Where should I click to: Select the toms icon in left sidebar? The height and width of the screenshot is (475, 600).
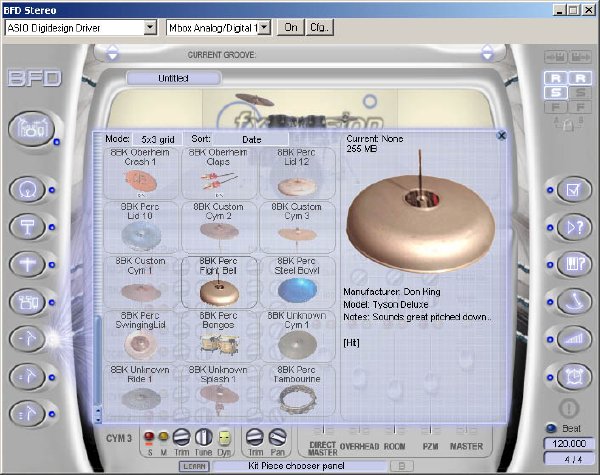(28, 302)
